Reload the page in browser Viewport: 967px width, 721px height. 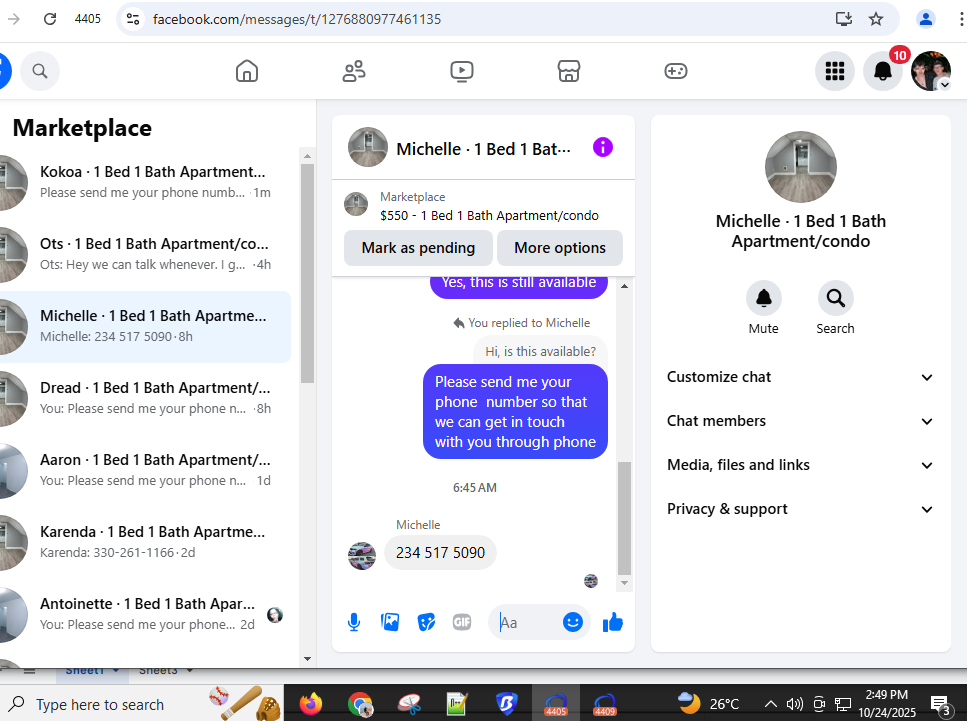pyautogui.click(x=50, y=19)
